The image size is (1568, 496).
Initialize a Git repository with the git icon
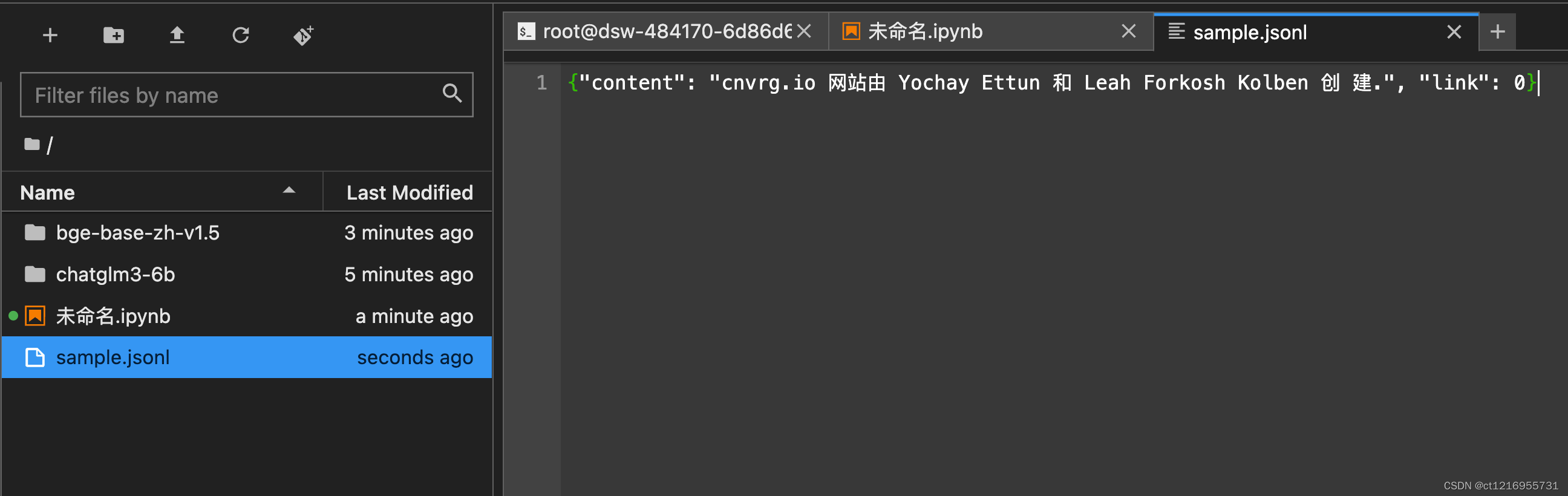tap(303, 34)
